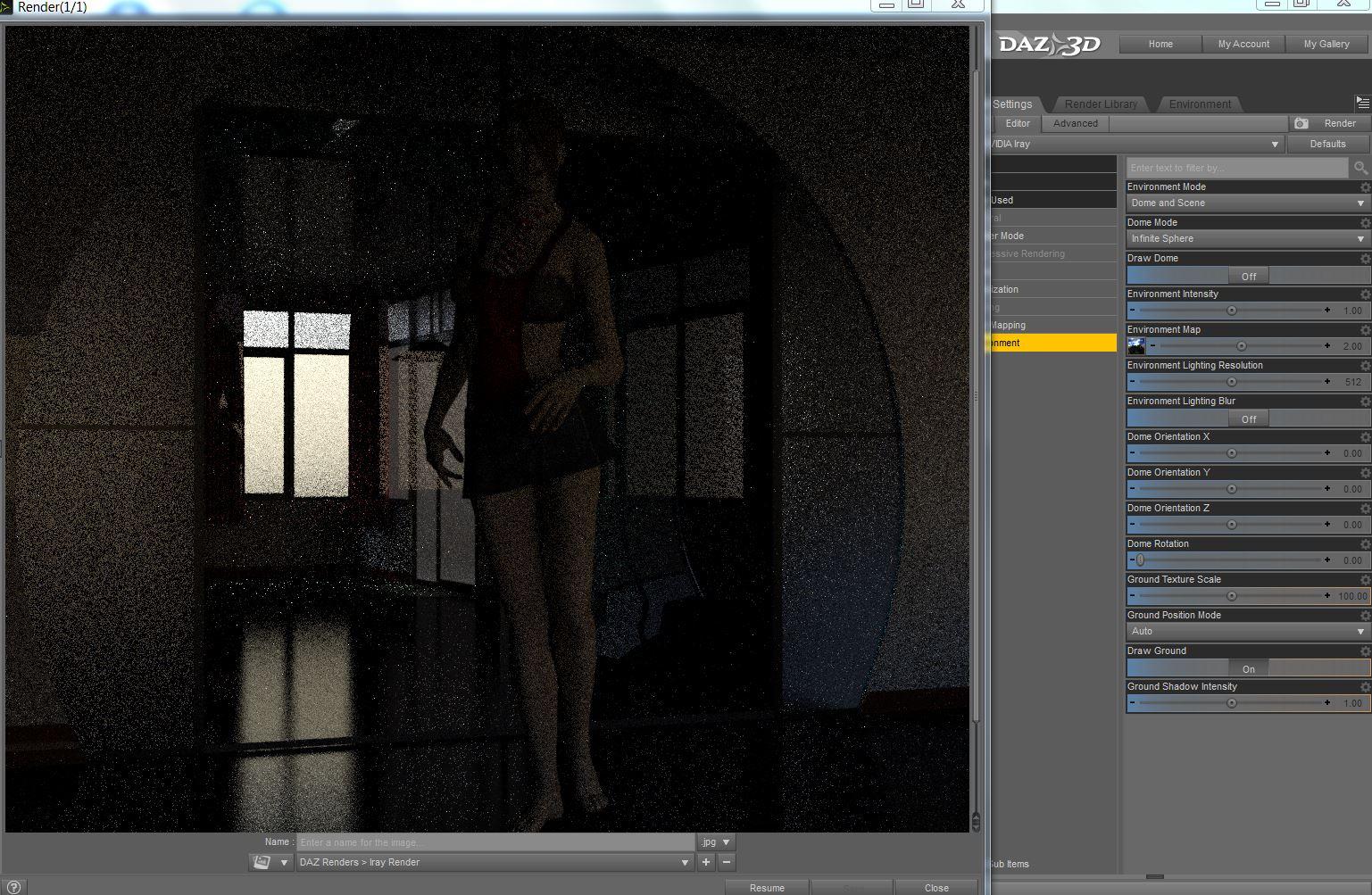Open the Home link
Viewport: 1372px width, 895px height.
coord(1160,44)
